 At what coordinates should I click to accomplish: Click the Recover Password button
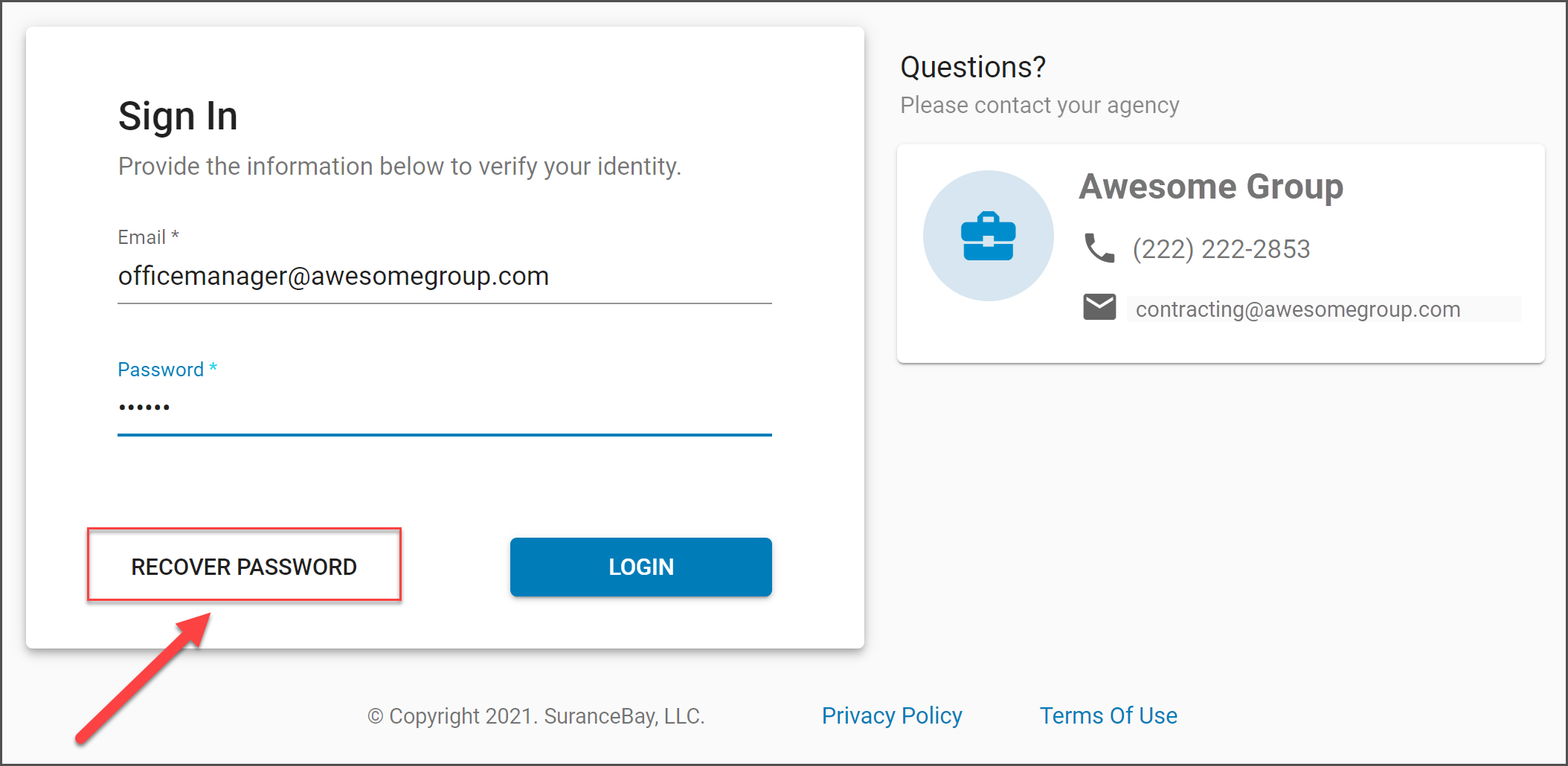(244, 566)
